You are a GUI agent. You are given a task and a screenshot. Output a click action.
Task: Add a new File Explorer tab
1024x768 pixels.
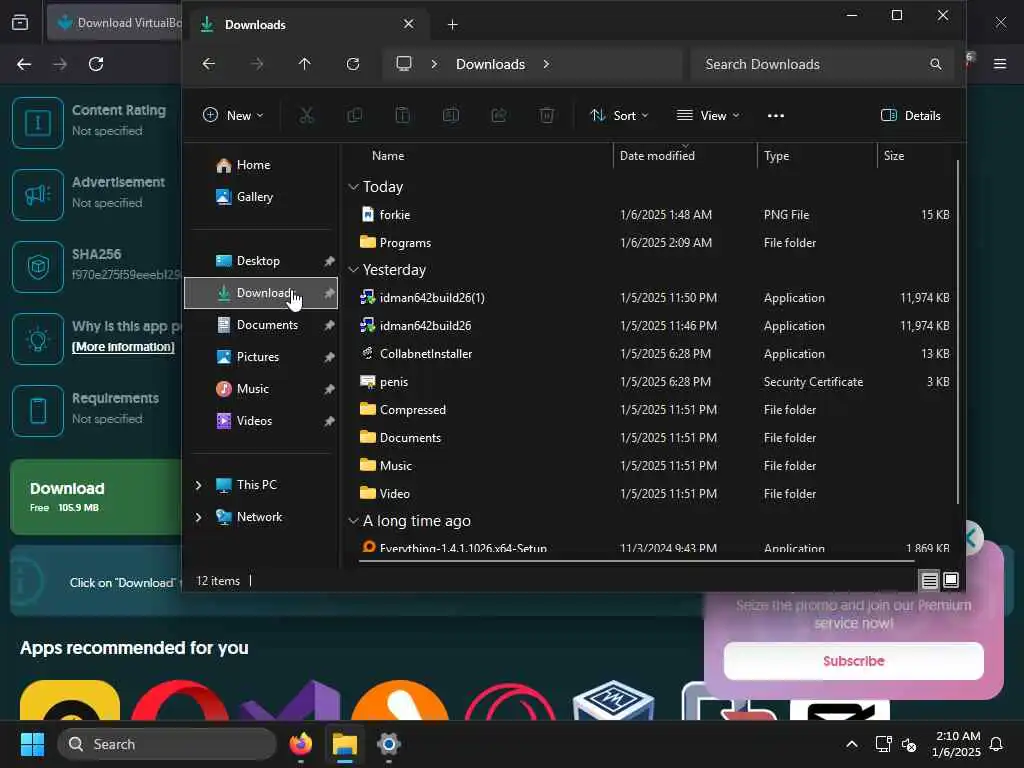point(452,25)
